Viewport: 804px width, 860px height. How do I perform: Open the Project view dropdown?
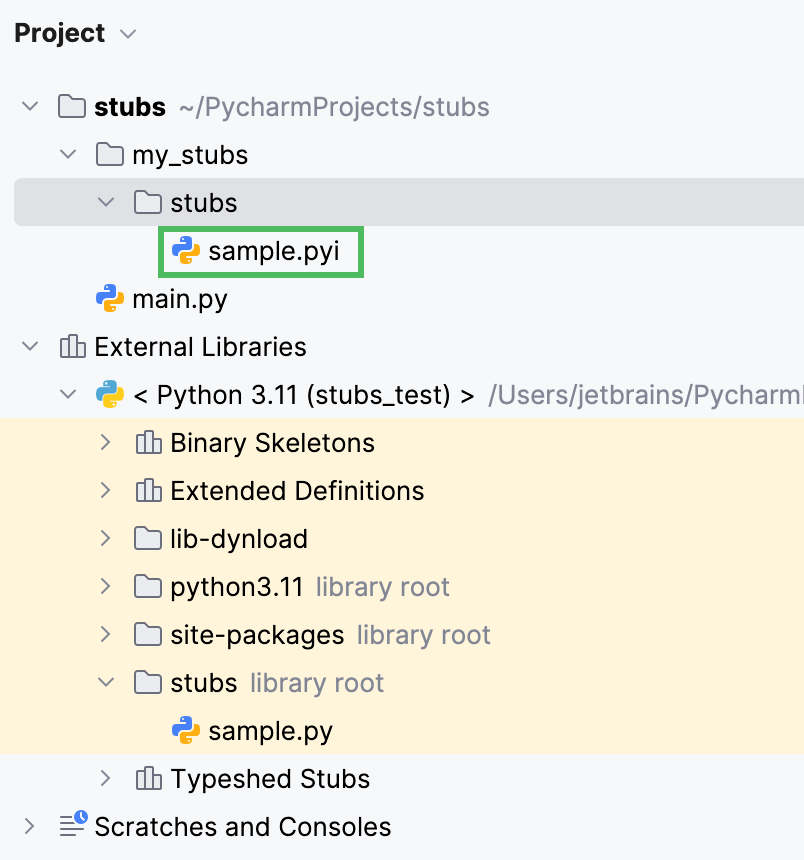point(127,33)
